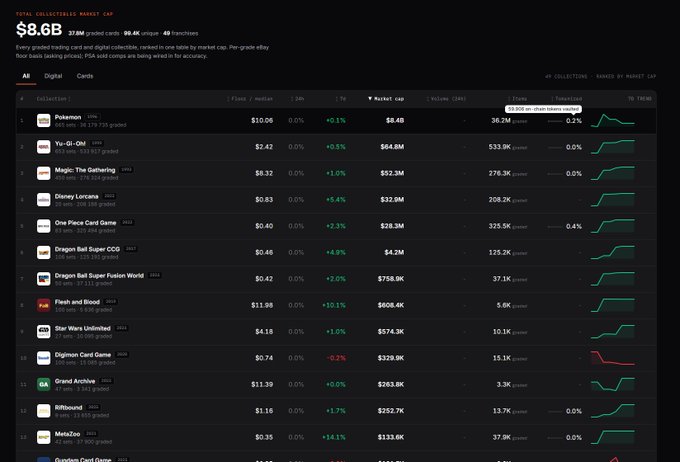Switch to the Digital tab
Image resolution: width=680 pixels, height=462 pixels.
pyautogui.click(x=53, y=76)
